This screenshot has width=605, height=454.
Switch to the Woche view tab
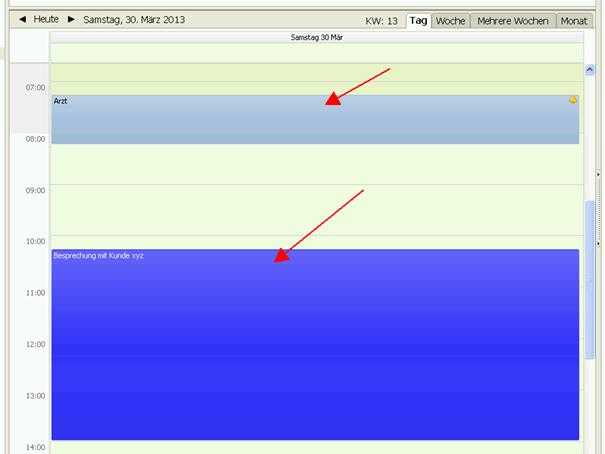click(450, 21)
